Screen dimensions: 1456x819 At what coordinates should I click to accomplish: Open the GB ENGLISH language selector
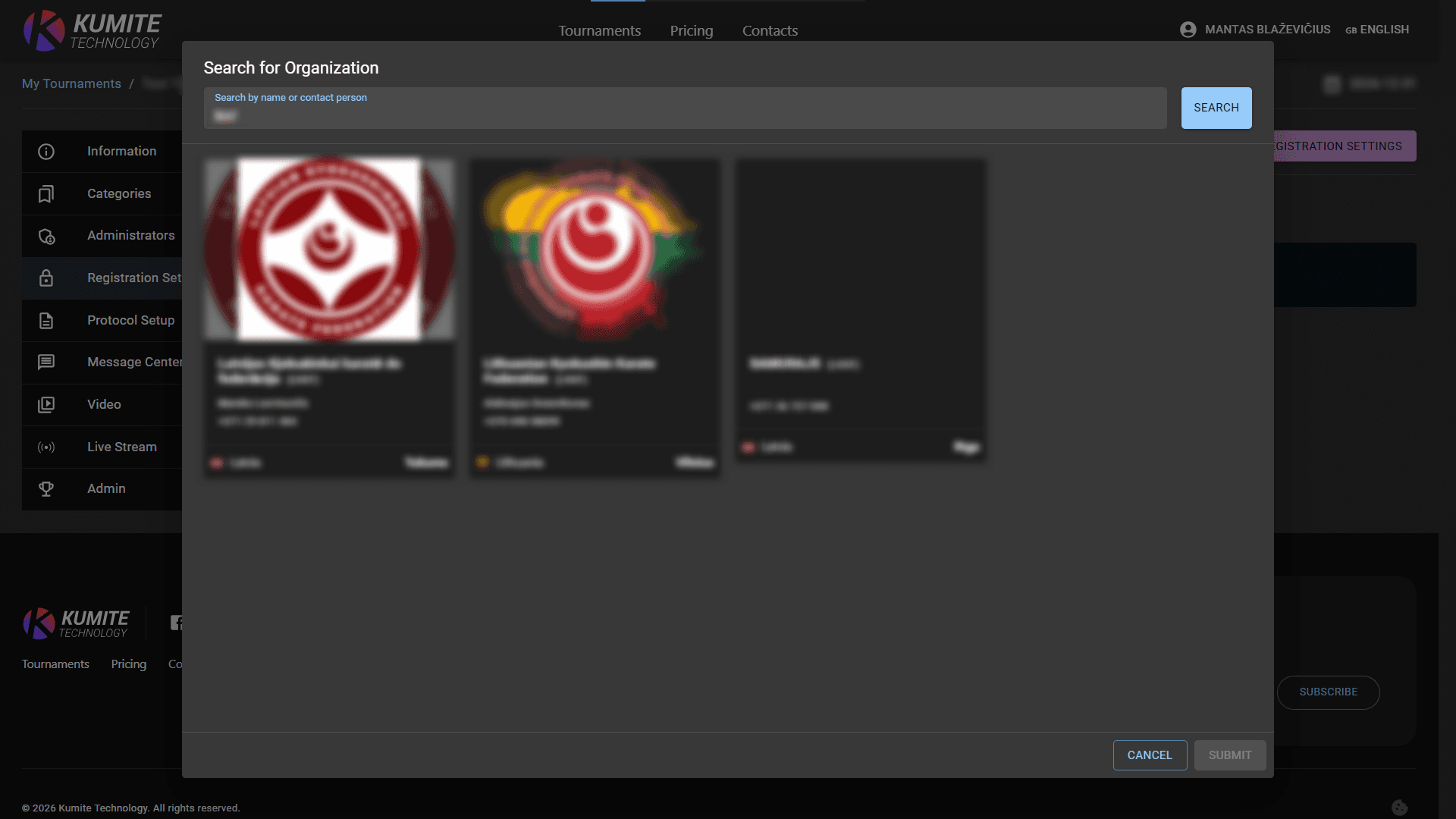coord(1377,30)
